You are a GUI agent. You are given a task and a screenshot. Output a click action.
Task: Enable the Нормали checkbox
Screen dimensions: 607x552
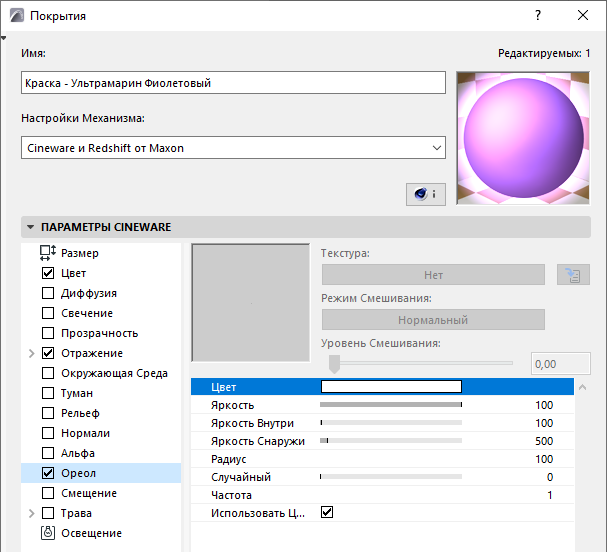(48, 433)
